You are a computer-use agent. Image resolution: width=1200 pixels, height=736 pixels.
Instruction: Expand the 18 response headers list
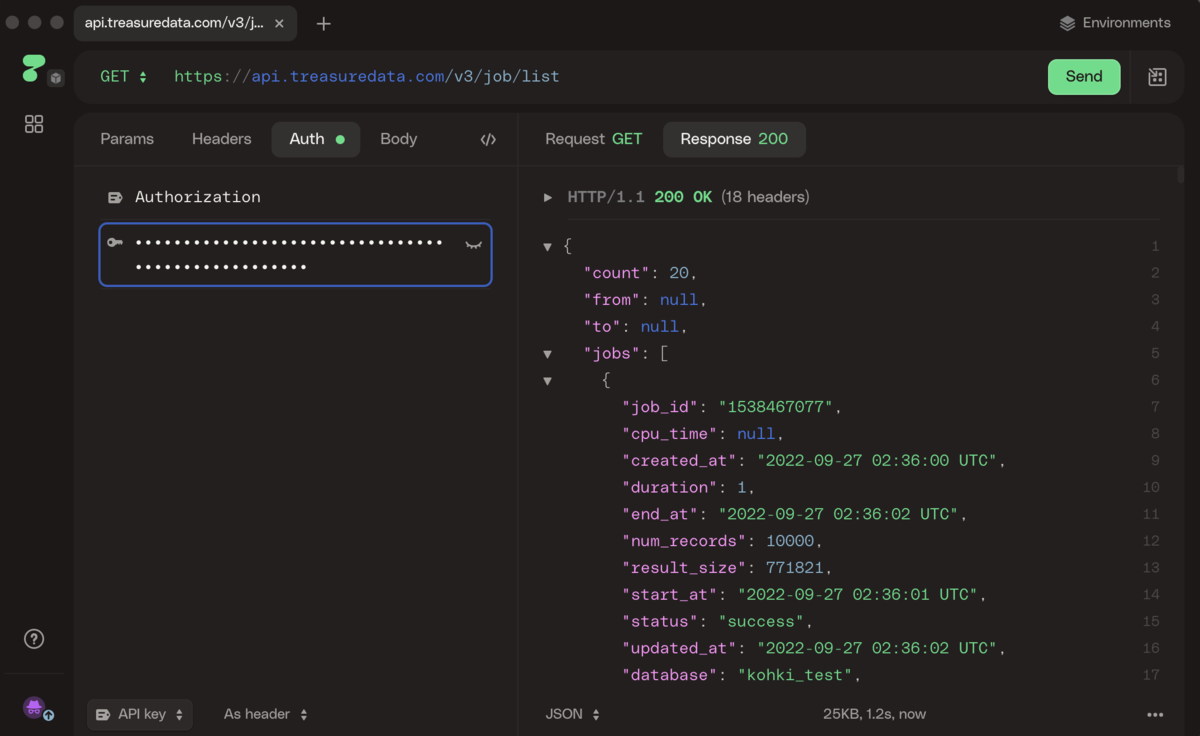click(x=548, y=197)
